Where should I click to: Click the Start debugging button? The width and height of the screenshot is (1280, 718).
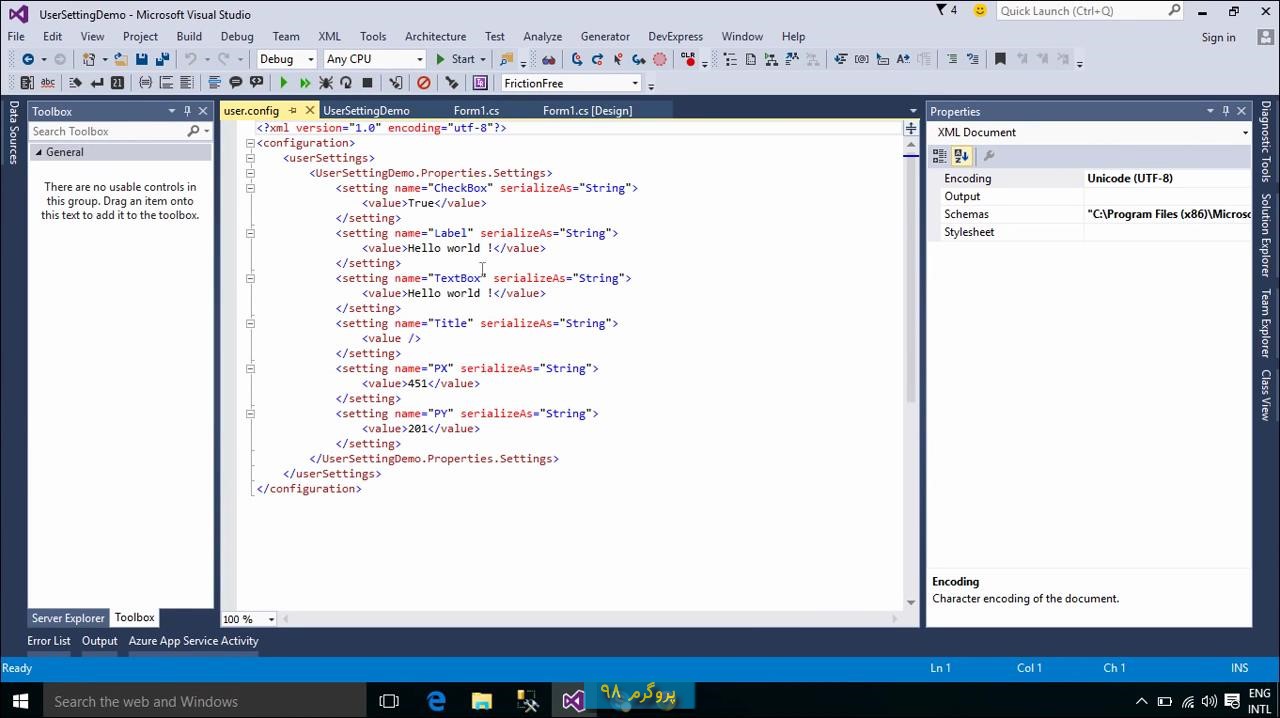tap(456, 58)
